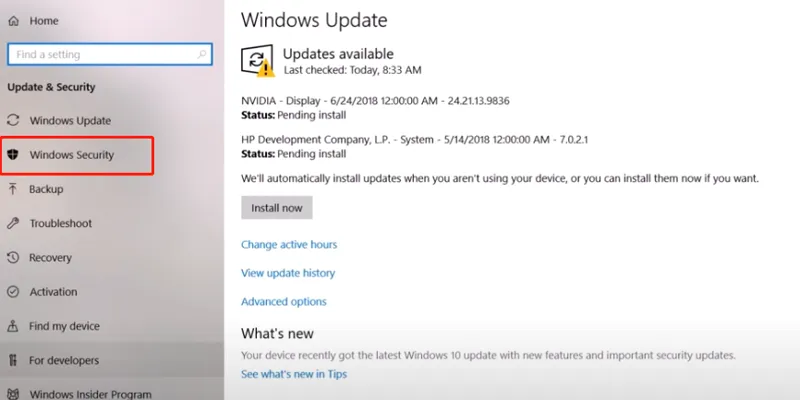Open the Change active hours link
Viewport: 800px width, 400px height.
[289, 244]
